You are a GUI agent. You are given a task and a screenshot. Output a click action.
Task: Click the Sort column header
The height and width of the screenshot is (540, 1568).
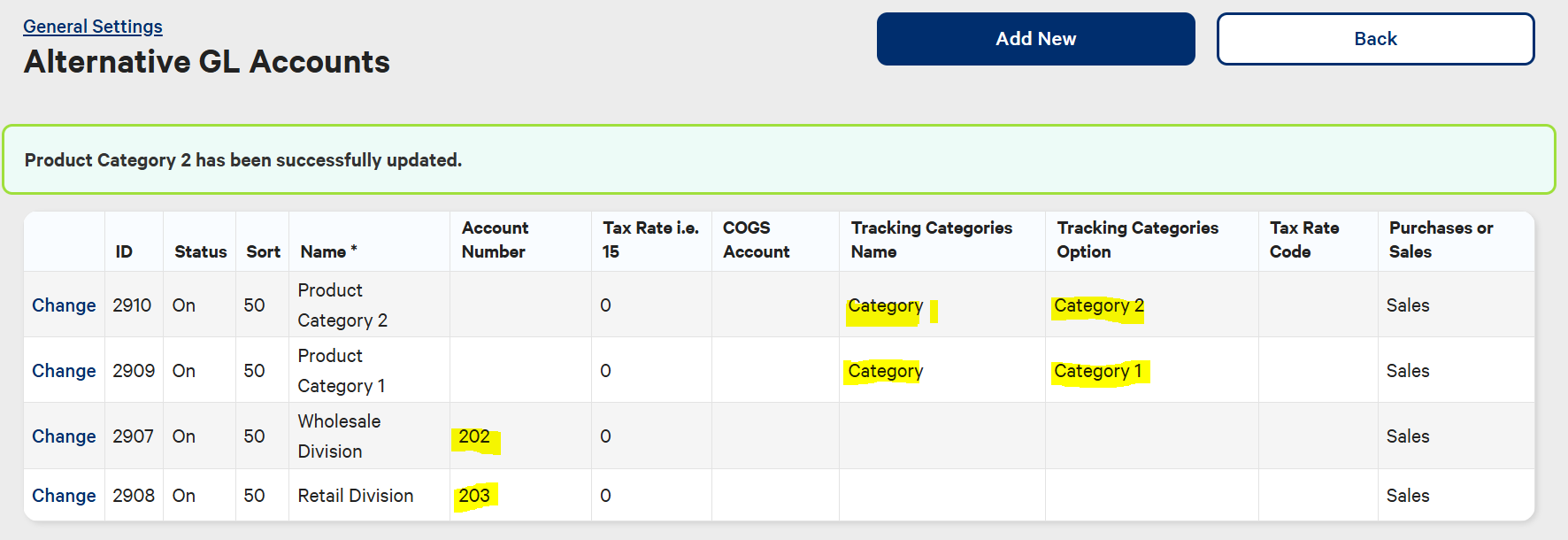point(263,251)
